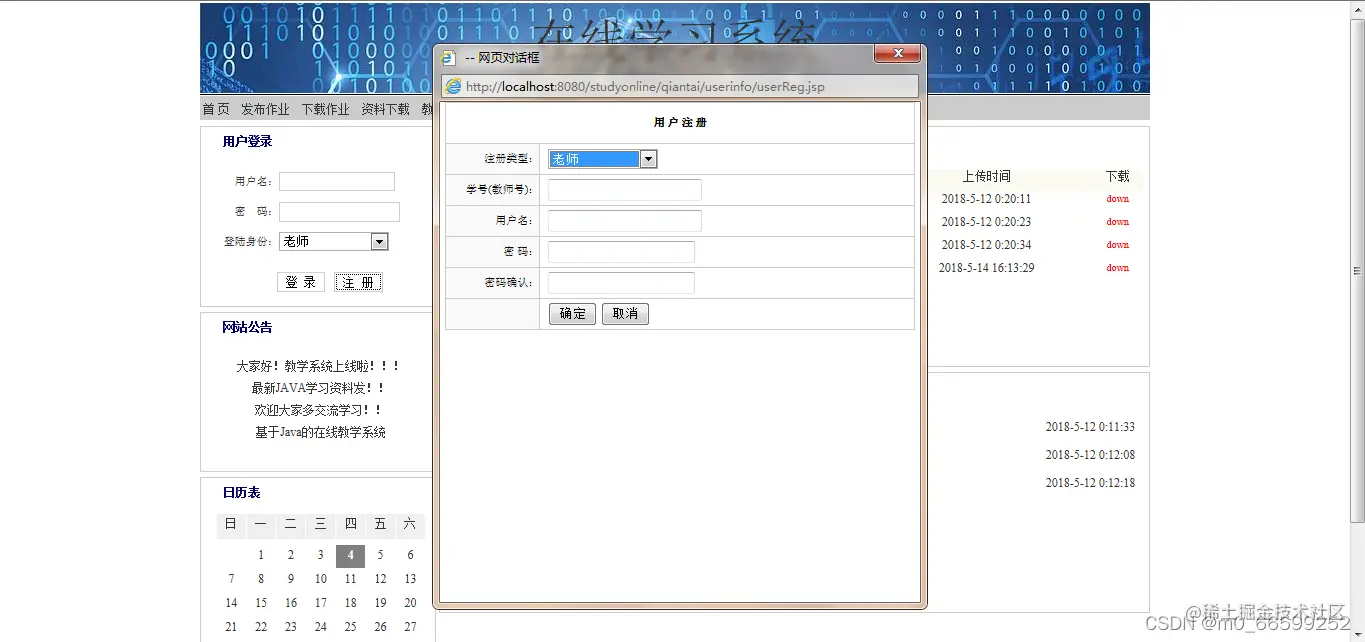
Task: Focus the 用户名 field in 用户登录 panel
Action: 337,181
